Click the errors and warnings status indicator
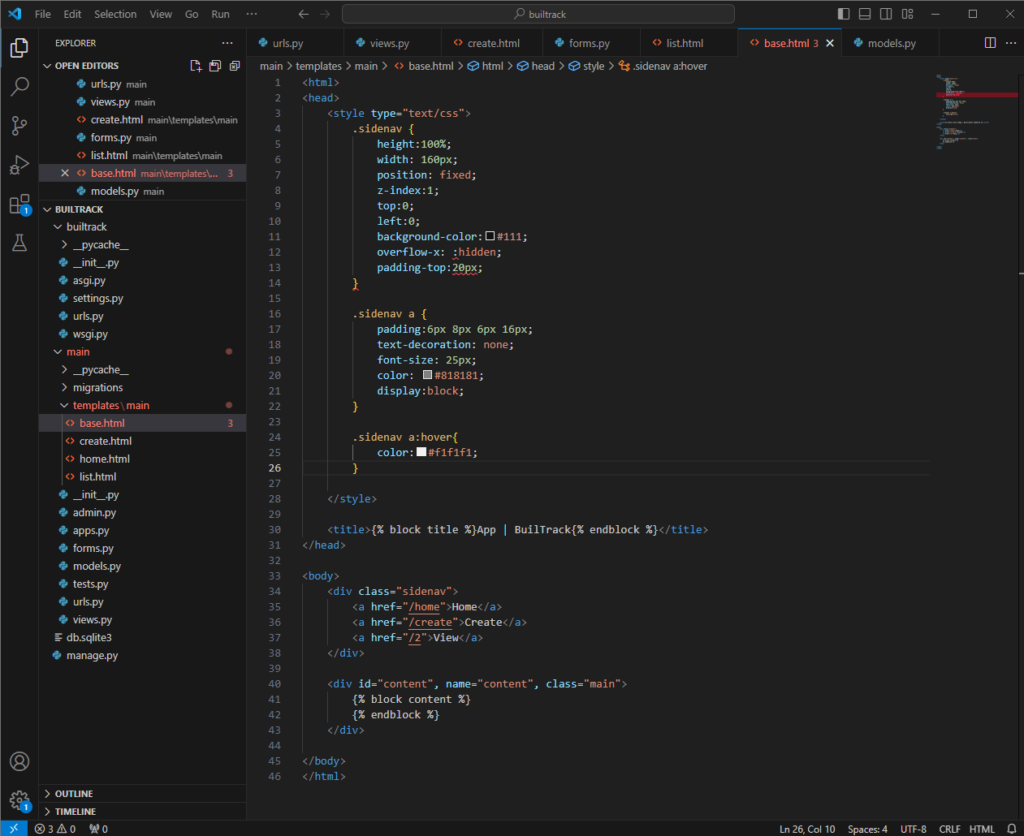This screenshot has width=1024, height=836. pos(56,829)
